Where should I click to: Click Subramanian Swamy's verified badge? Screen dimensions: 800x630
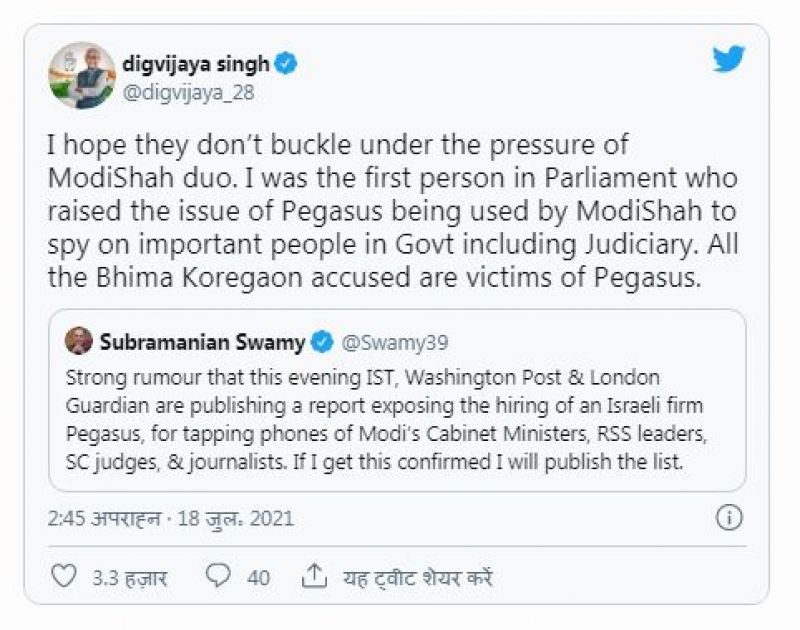pos(321,342)
